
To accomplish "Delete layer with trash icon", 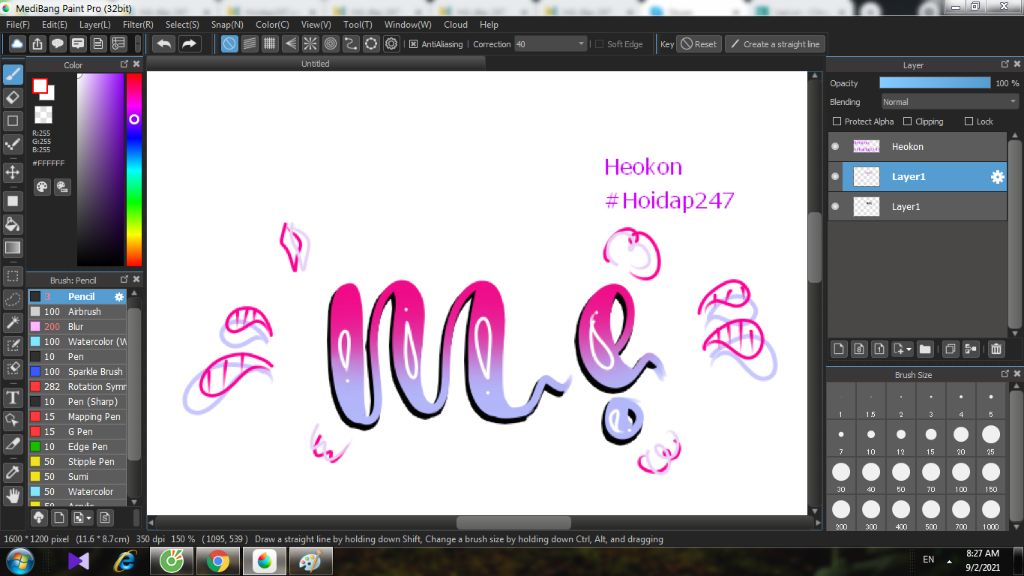I will click(x=996, y=349).
